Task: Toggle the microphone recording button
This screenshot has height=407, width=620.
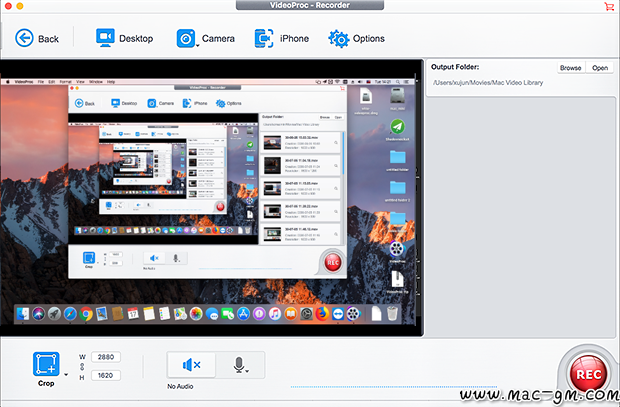Action: tap(239, 365)
